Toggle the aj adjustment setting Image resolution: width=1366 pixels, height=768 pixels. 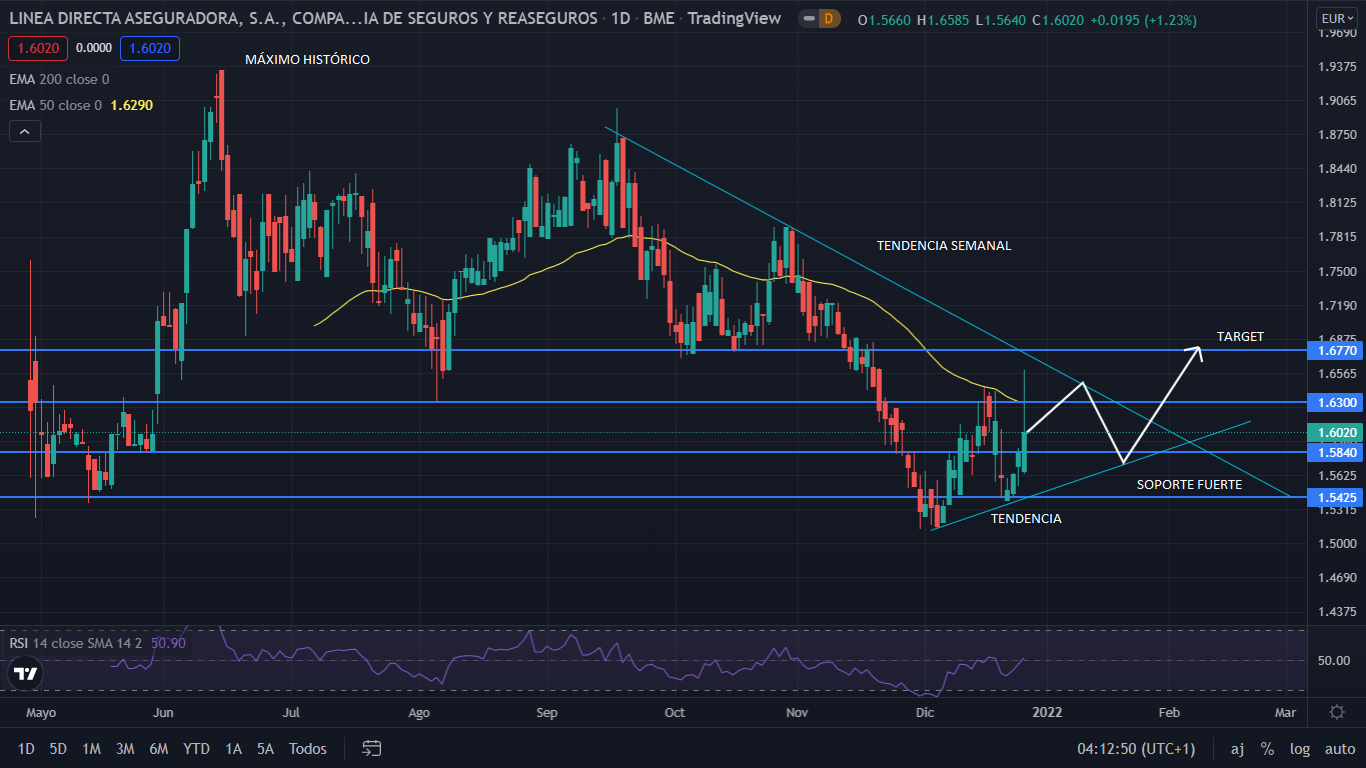[1237, 748]
